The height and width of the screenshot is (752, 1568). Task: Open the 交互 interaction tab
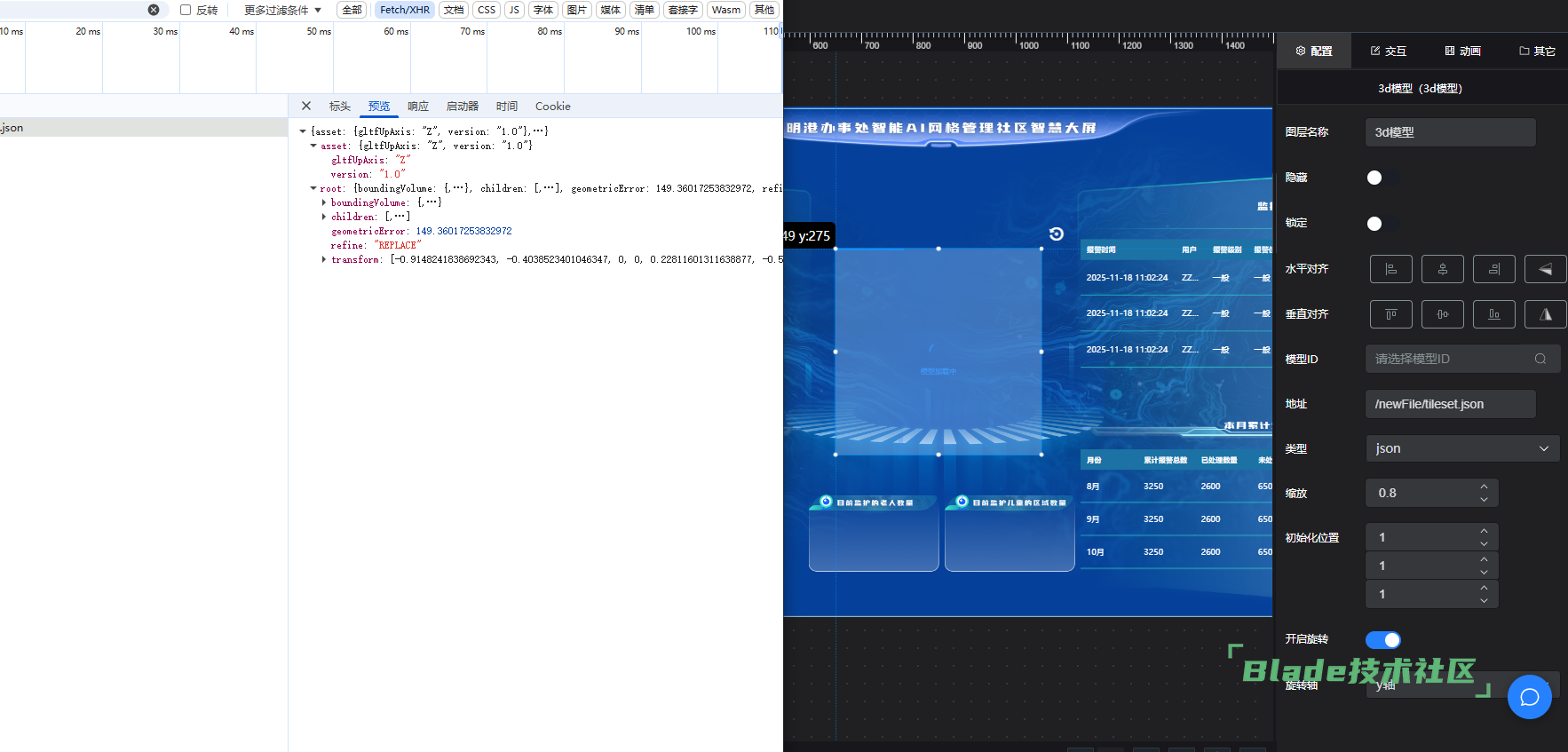click(1389, 51)
